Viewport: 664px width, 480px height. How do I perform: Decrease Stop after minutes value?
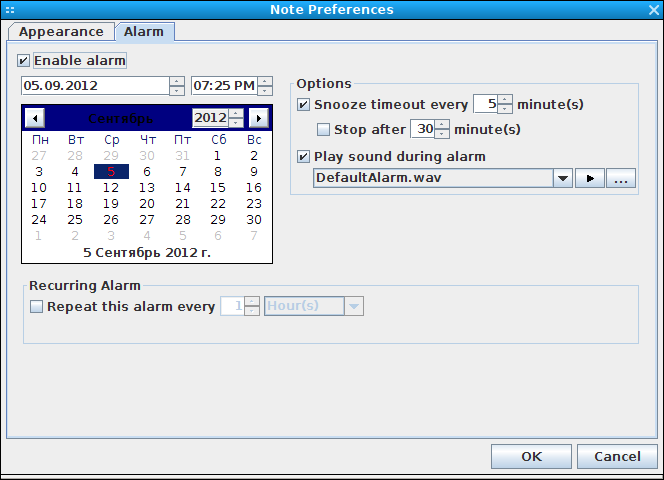pyautogui.click(x=442, y=133)
